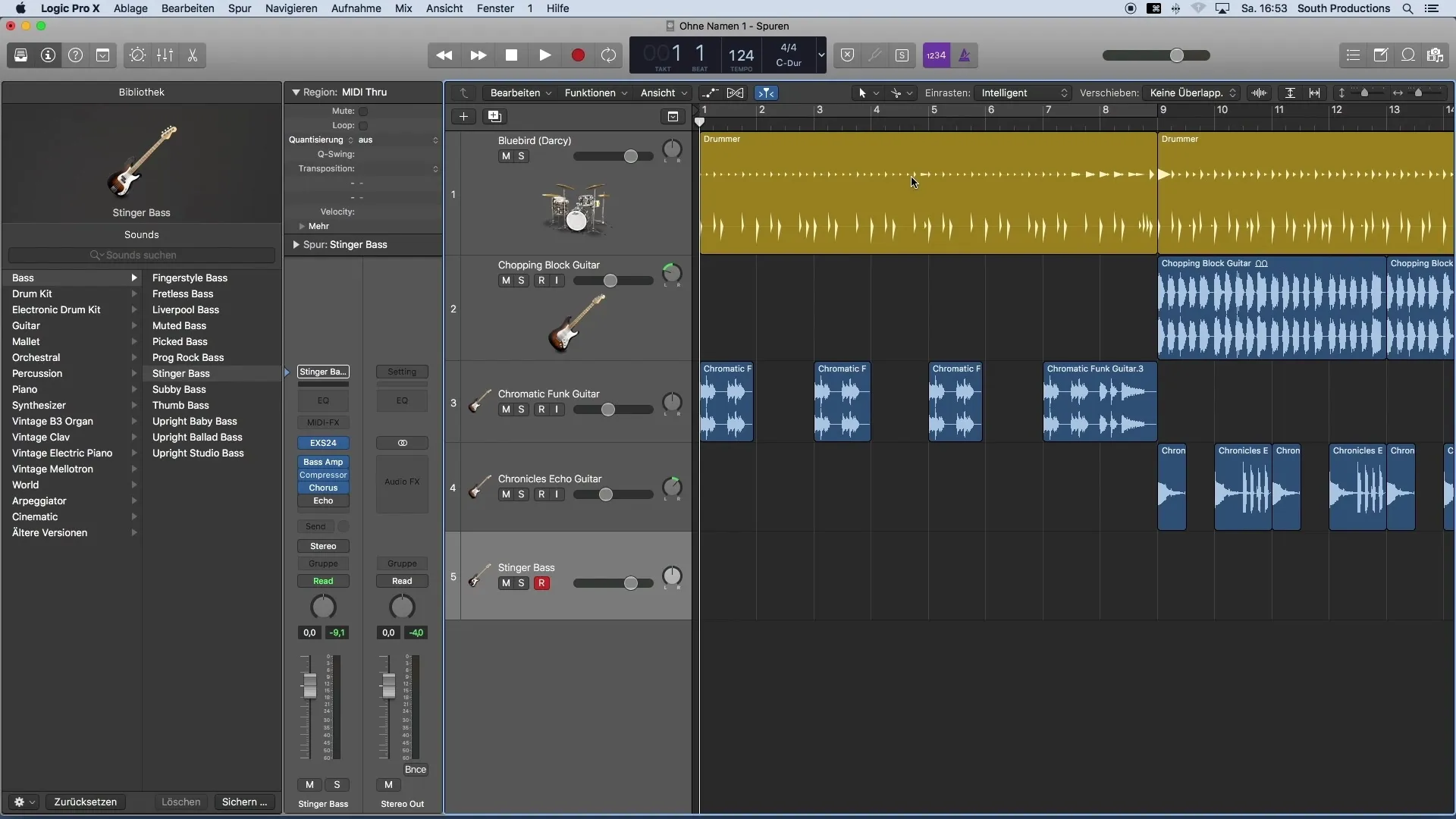Open the media Browsers icon
This screenshot has width=1456, height=819.
click(1435, 55)
